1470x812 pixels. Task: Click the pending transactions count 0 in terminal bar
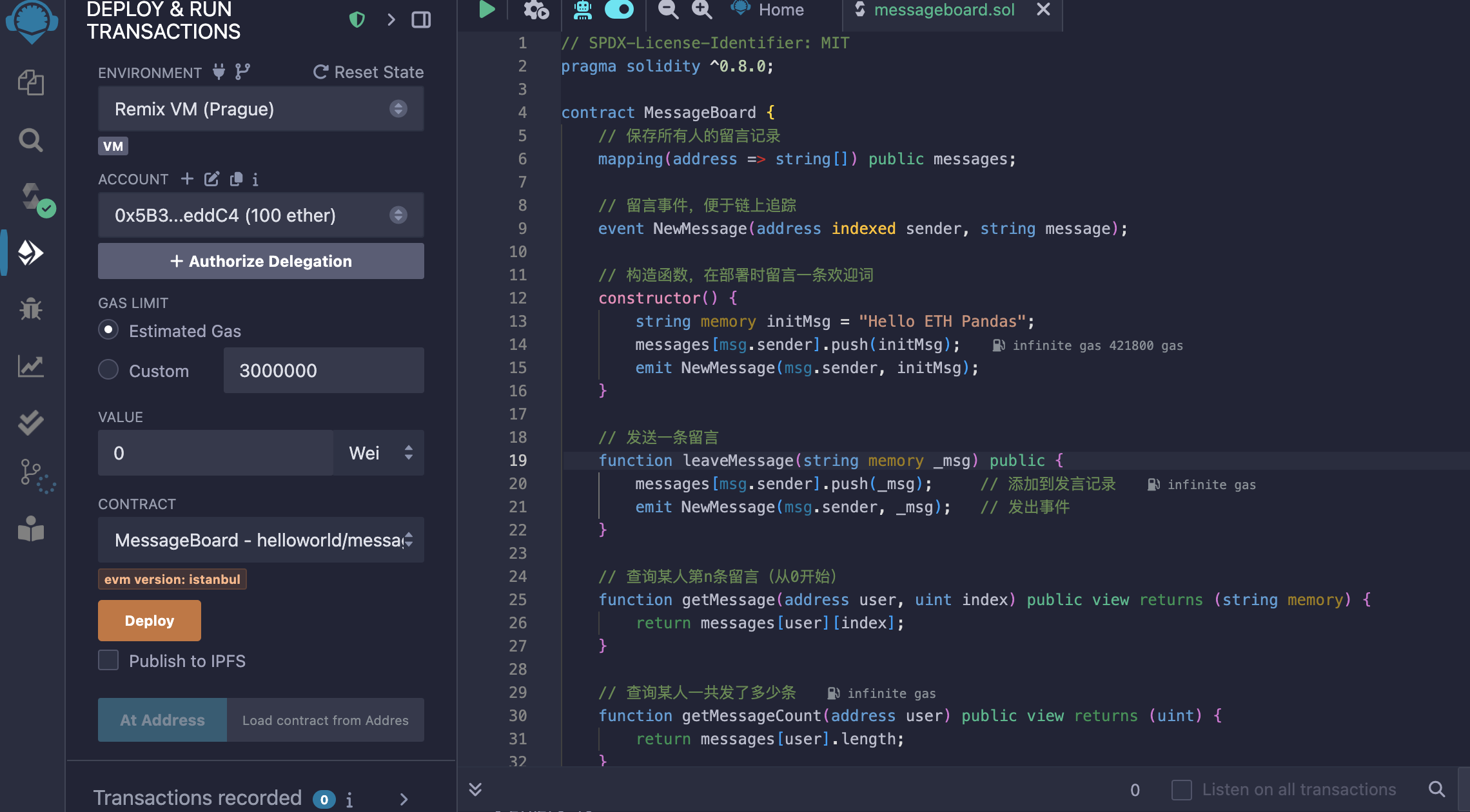tap(1135, 789)
